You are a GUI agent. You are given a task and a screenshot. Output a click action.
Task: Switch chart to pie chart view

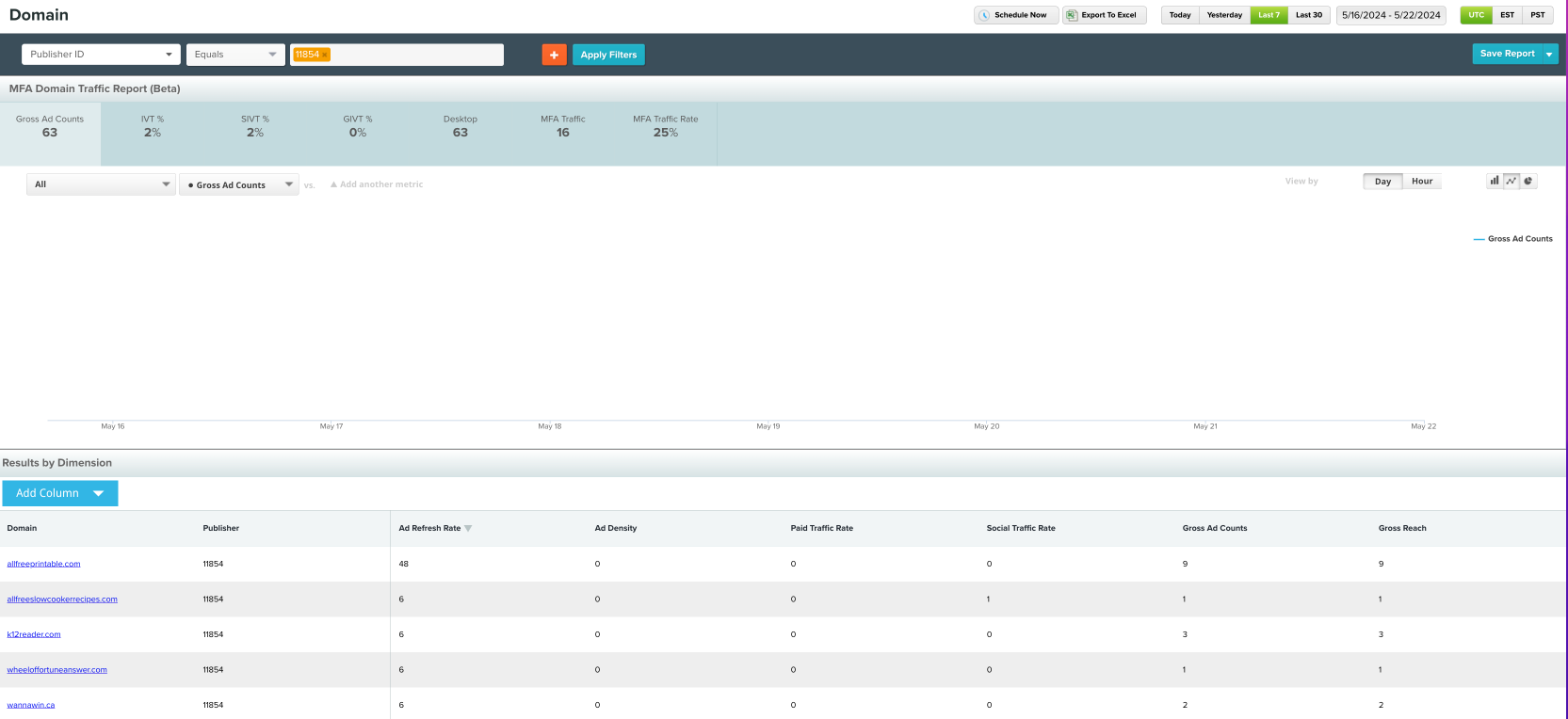click(1528, 181)
